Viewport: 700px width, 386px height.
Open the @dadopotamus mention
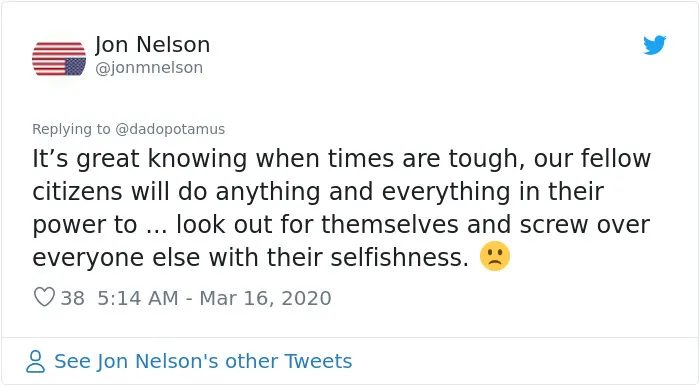click(170, 129)
